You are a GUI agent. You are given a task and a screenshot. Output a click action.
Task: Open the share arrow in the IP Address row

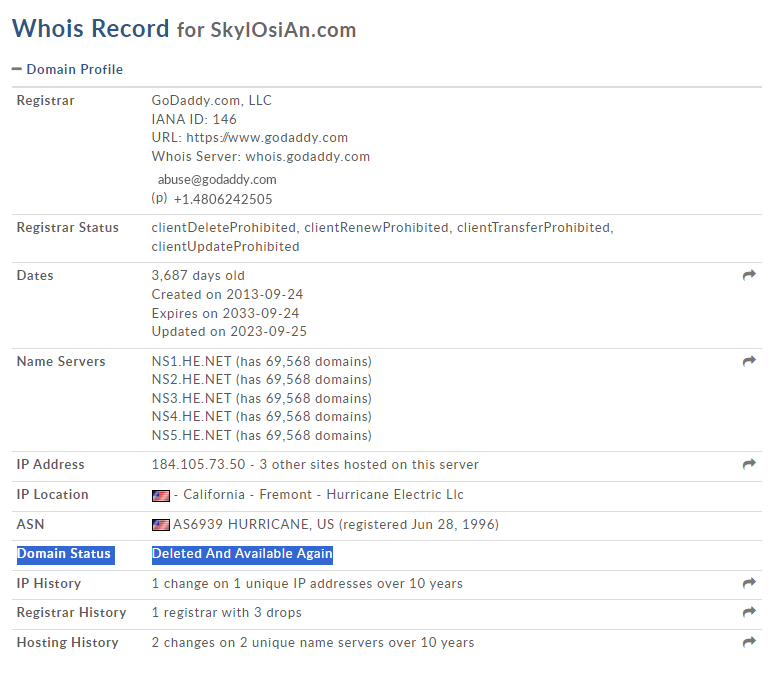click(x=749, y=464)
